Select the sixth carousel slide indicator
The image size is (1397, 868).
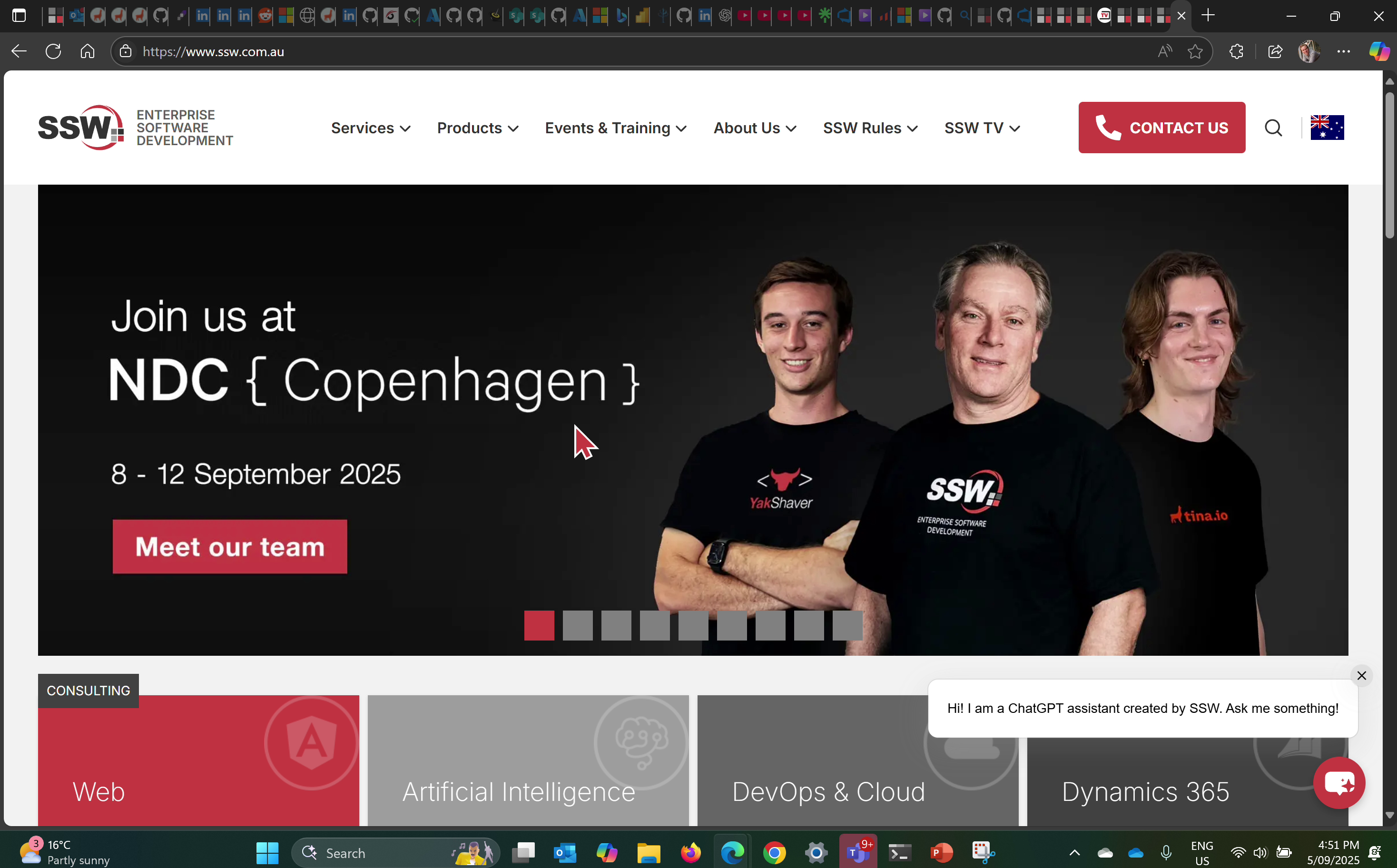tap(732, 625)
